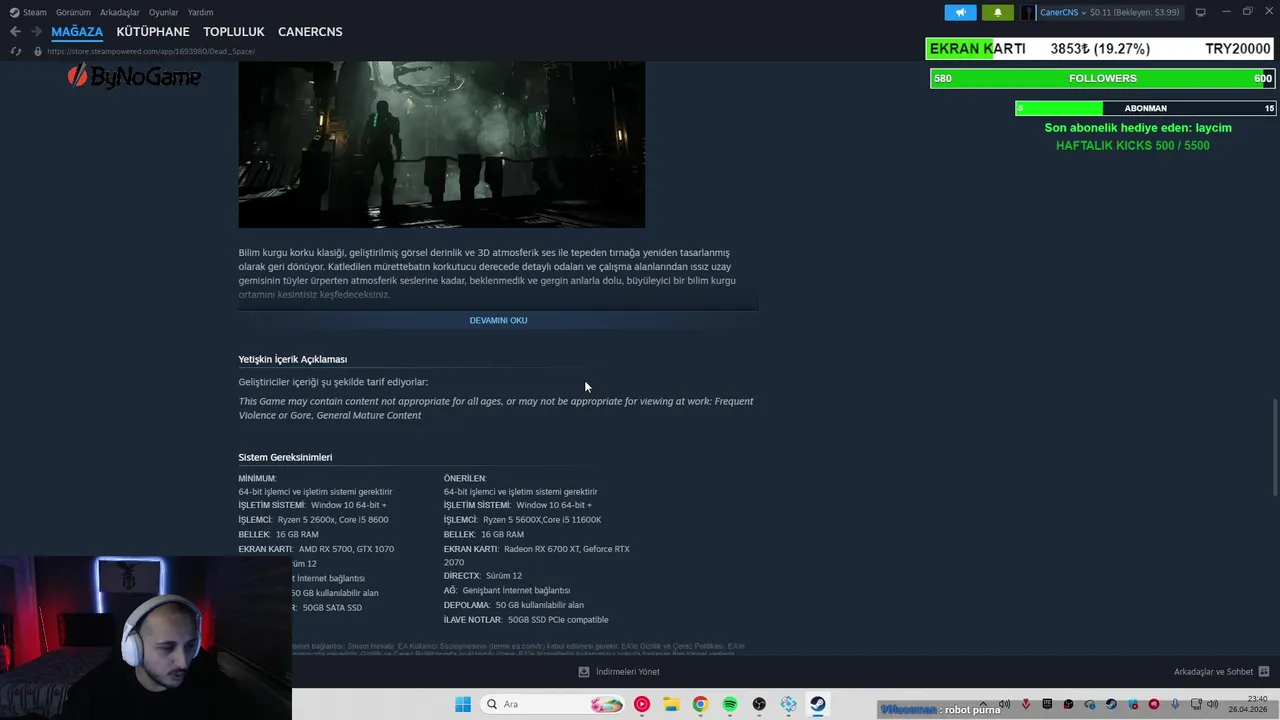
Task: Open OBS Studio from the taskbar
Action: tap(759, 704)
